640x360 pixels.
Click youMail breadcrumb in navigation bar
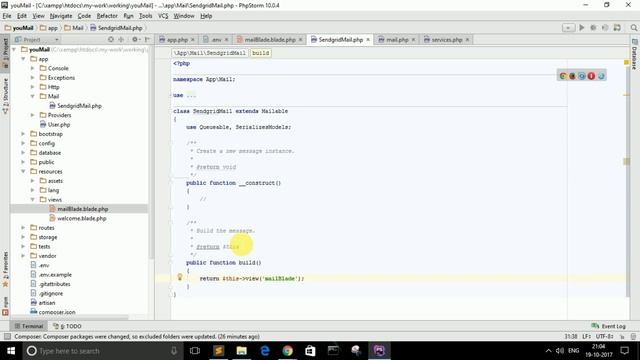coord(19,28)
